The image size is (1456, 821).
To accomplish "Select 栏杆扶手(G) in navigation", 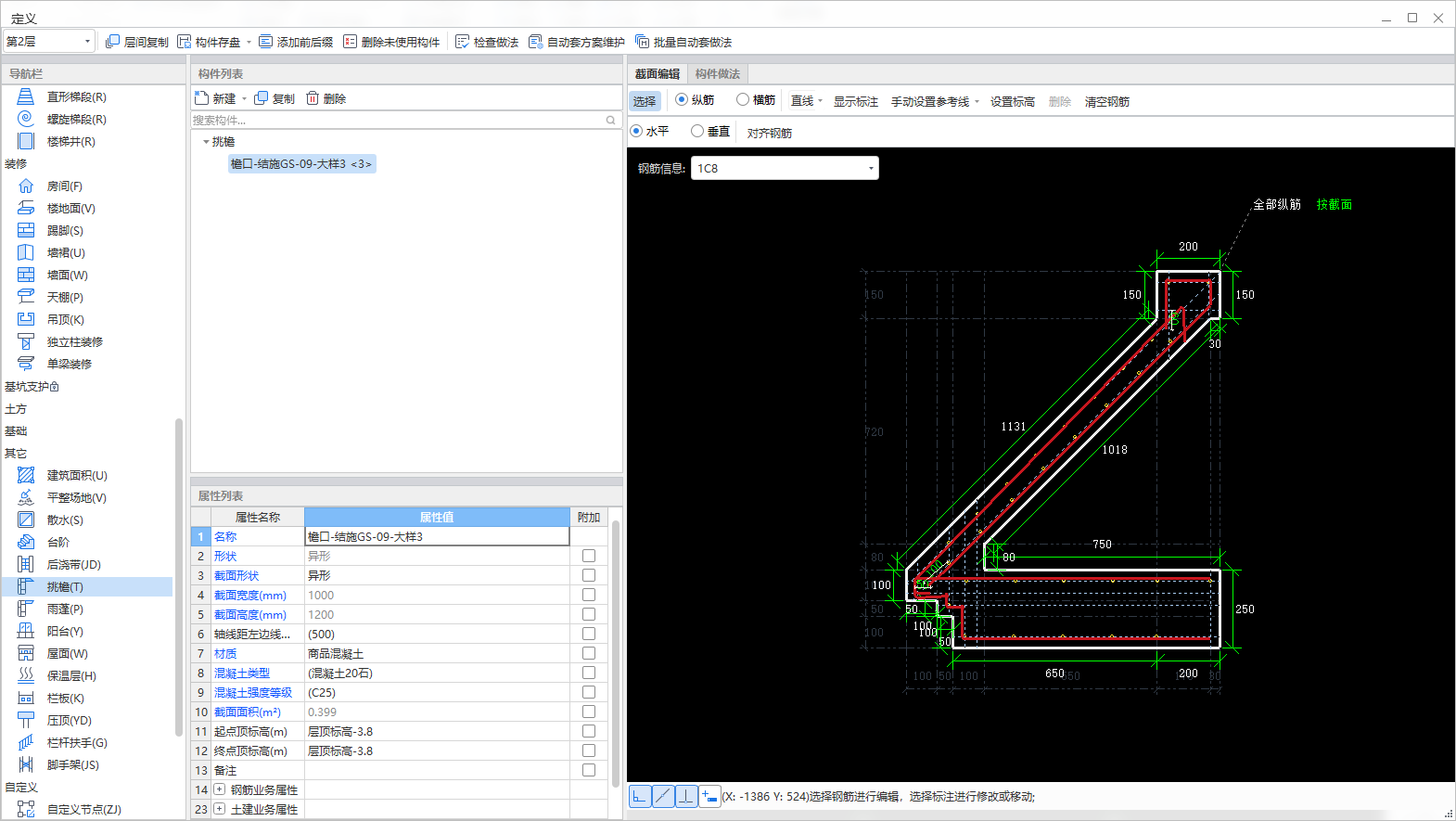I will (x=77, y=742).
